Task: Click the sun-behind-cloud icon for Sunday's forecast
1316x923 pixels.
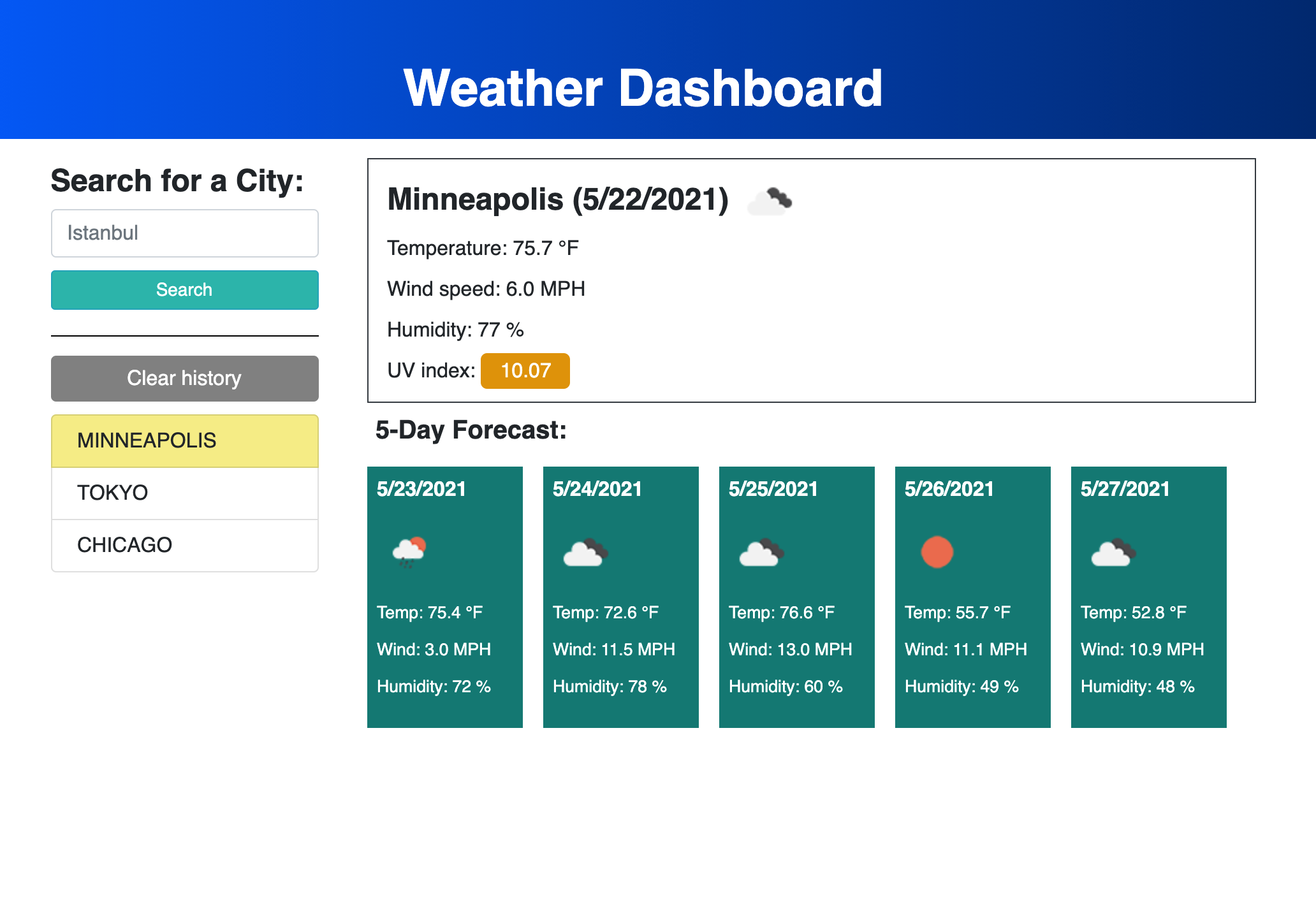Action: (x=409, y=551)
